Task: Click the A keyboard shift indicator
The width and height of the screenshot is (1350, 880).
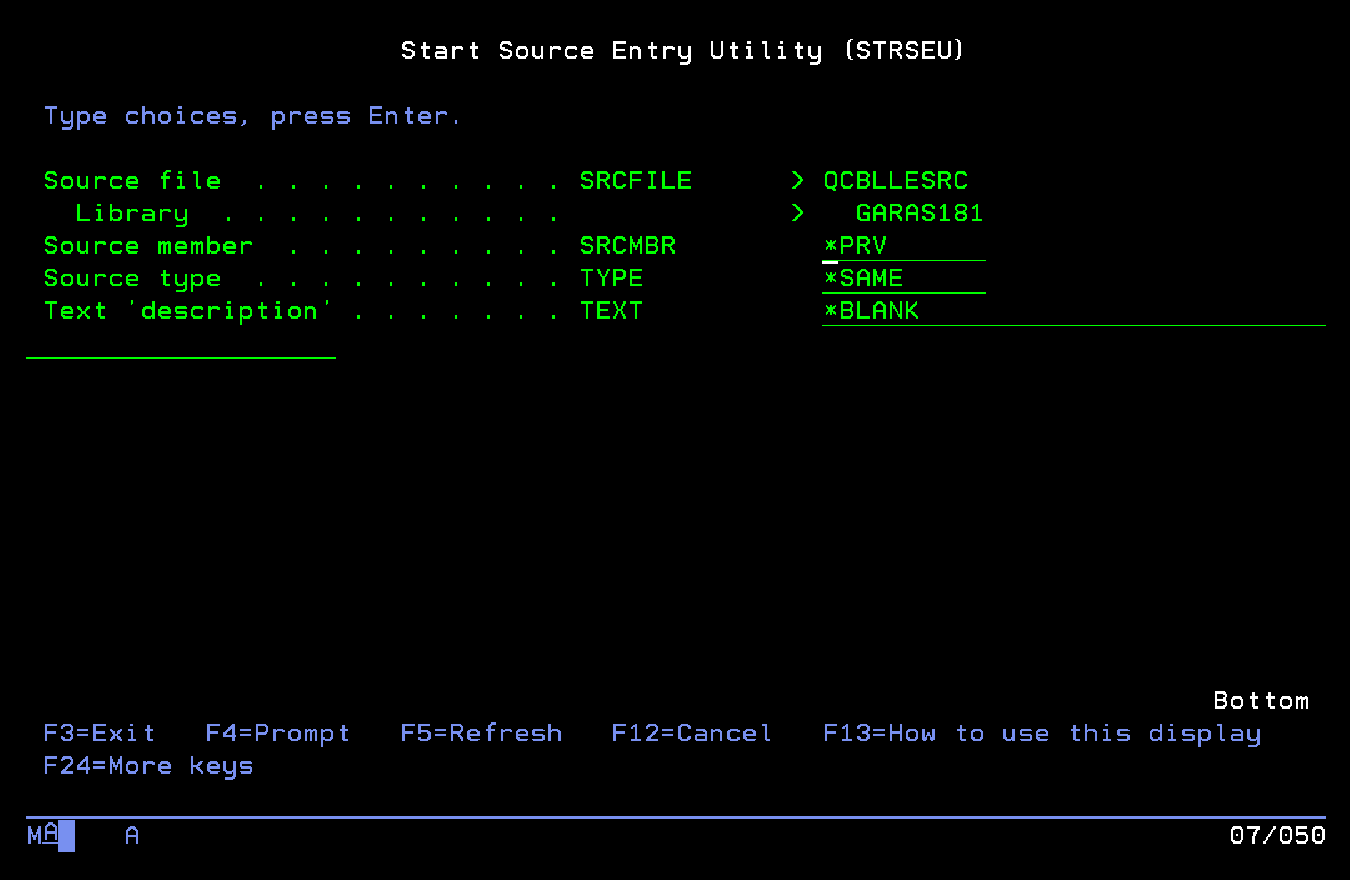Action: coord(131,836)
